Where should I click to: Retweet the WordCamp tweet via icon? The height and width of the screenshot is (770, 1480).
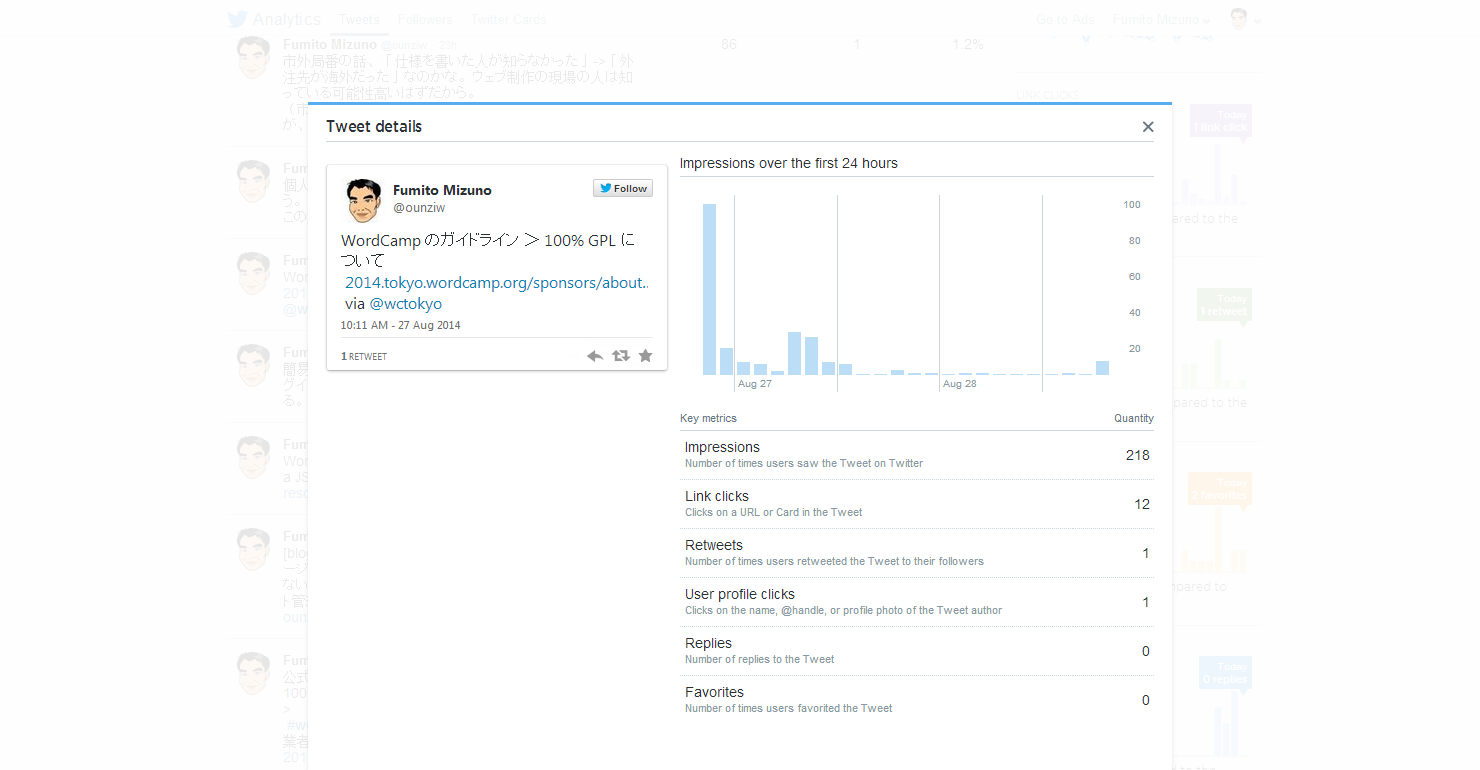pos(621,356)
